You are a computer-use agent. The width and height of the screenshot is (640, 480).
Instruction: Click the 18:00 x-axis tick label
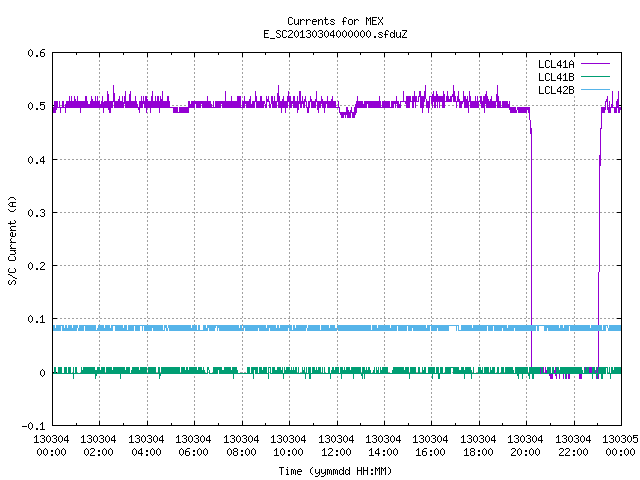coord(478,446)
